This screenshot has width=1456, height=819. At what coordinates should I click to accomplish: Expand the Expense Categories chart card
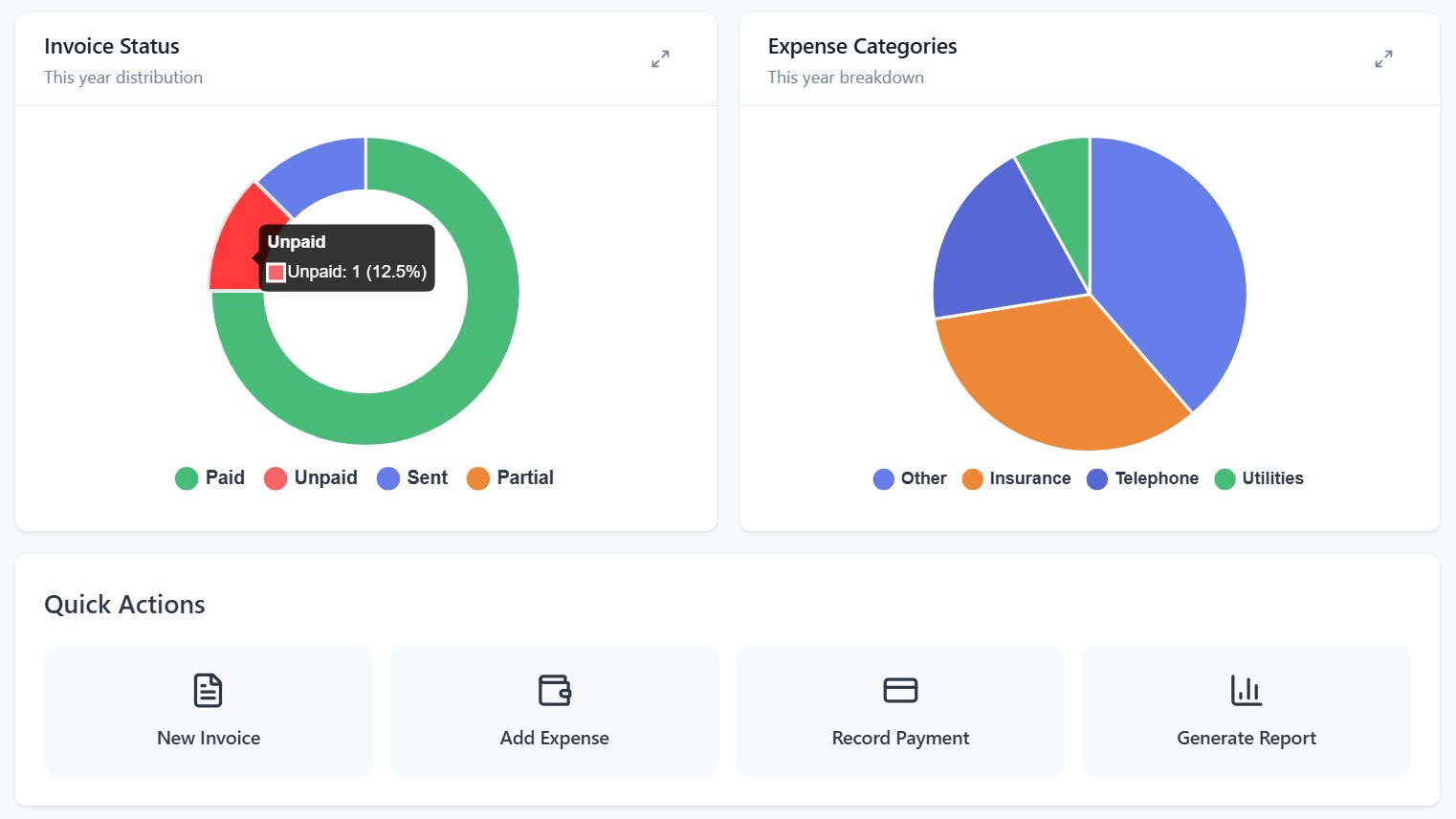tap(1383, 59)
